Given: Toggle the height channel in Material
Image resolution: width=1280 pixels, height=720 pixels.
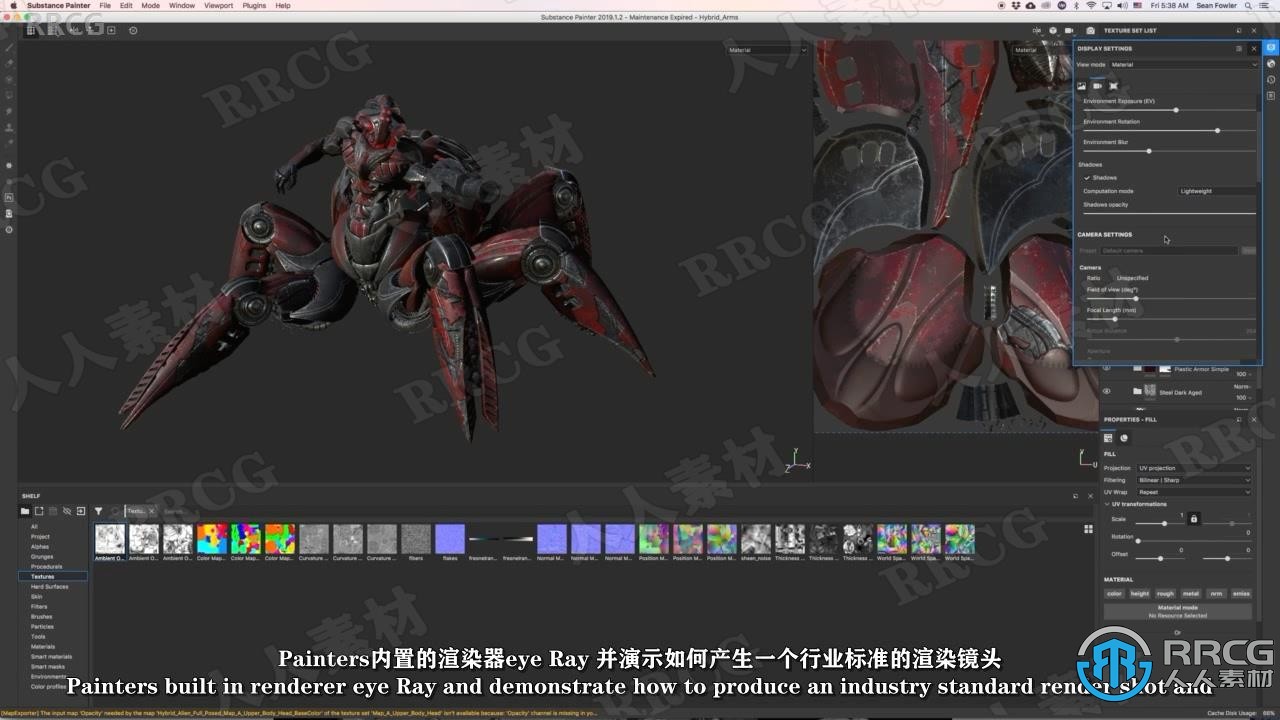Looking at the screenshot, I should 1140,593.
